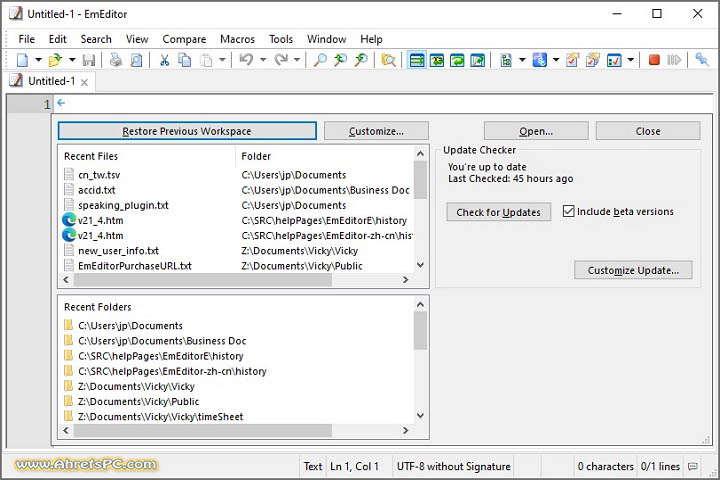The height and width of the screenshot is (480, 720).
Task: Click the CSV/TSV mode icon
Action: tap(506, 60)
